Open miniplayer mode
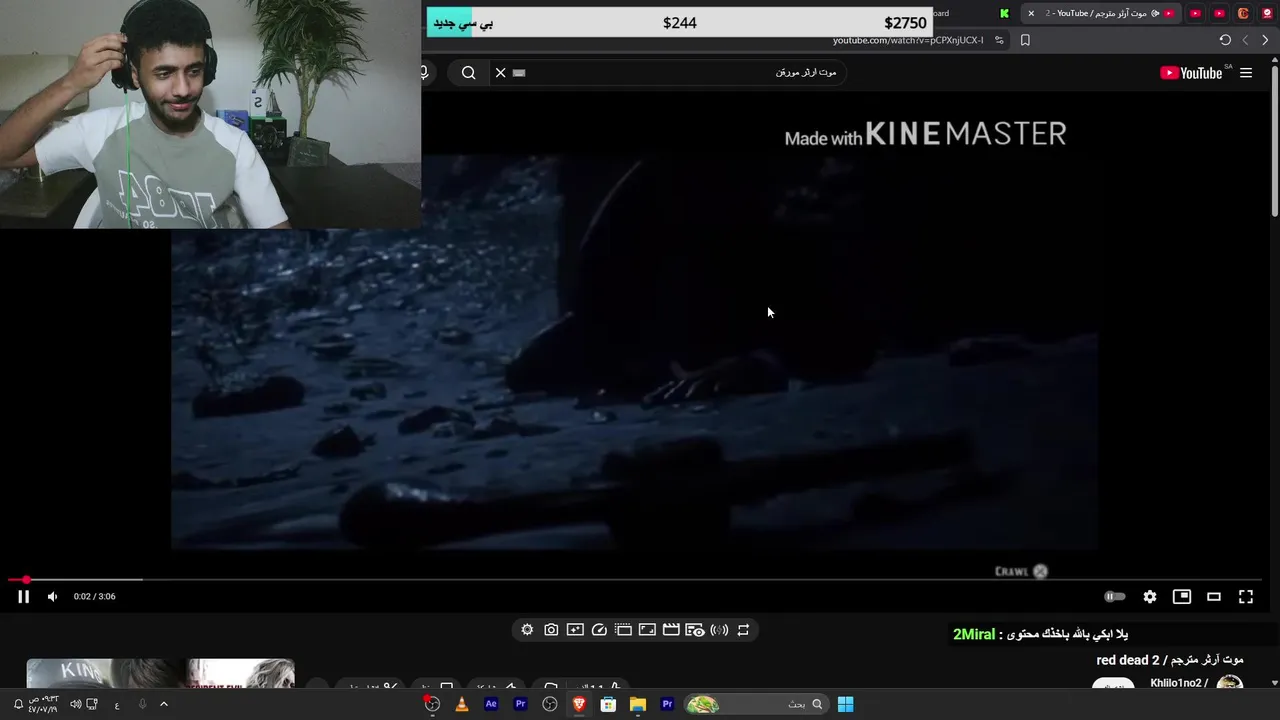The image size is (1280, 720). tap(1182, 596)
